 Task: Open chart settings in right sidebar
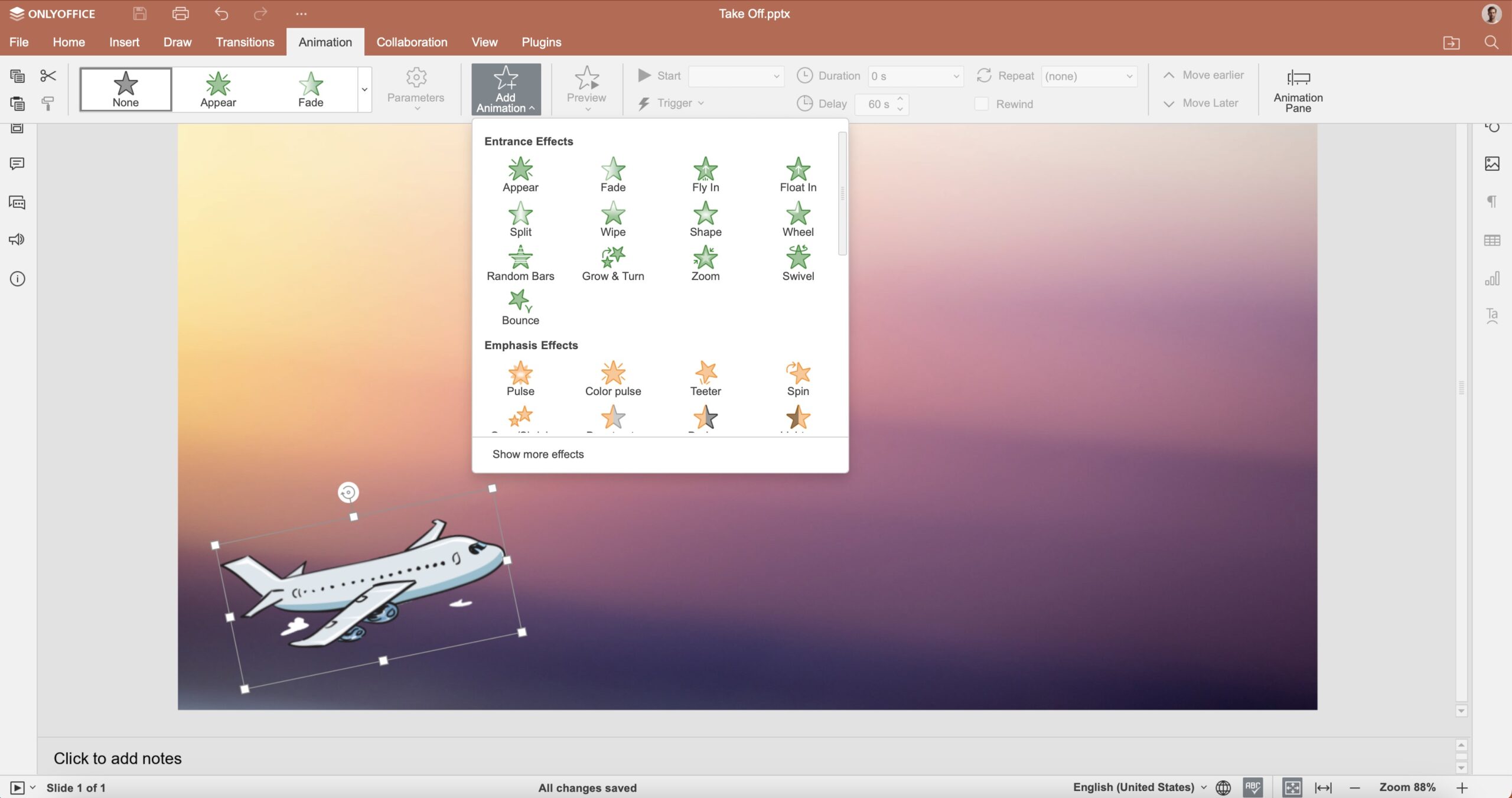coord(1492,278)
